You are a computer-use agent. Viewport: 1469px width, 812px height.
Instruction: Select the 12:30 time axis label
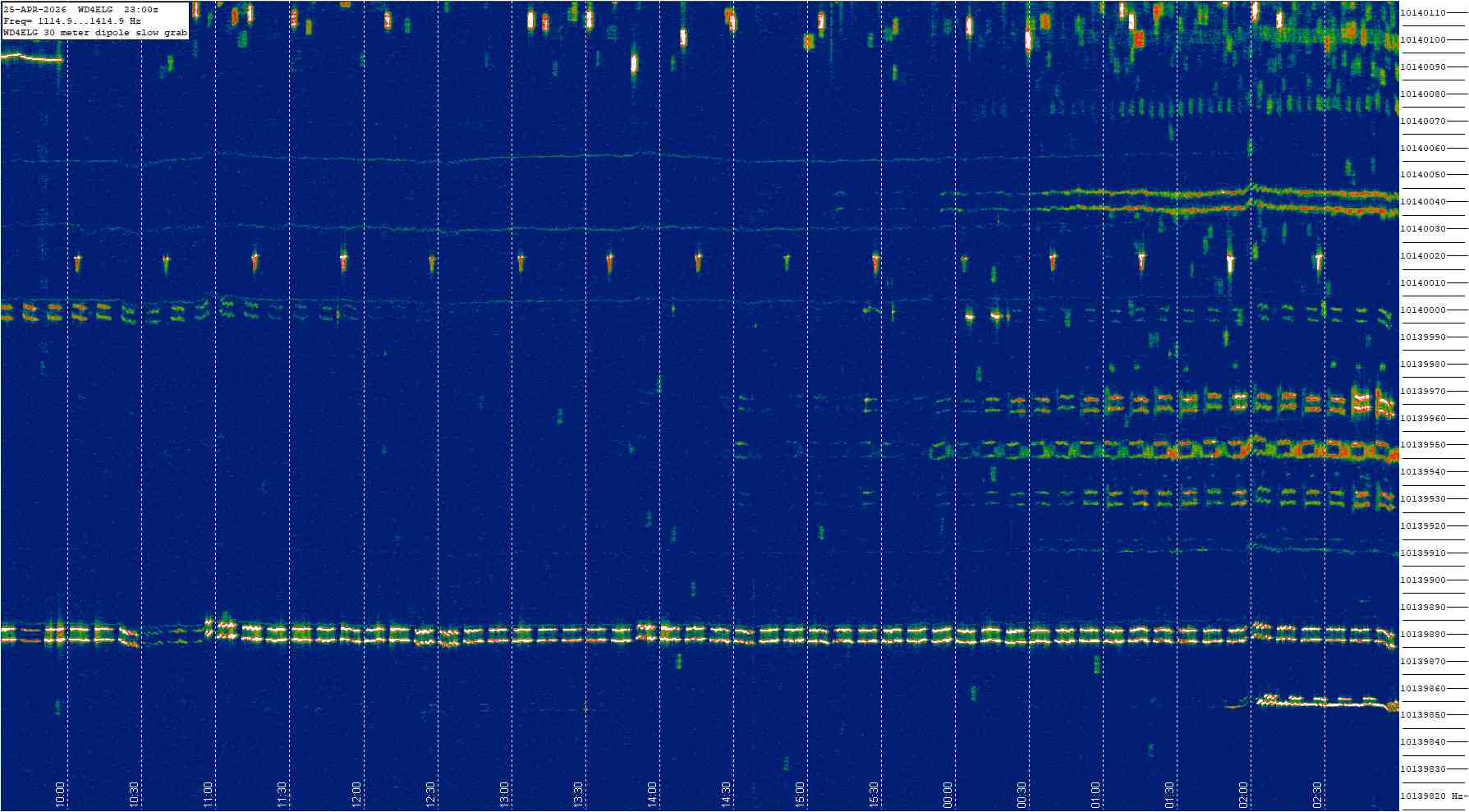coord(429,794)
